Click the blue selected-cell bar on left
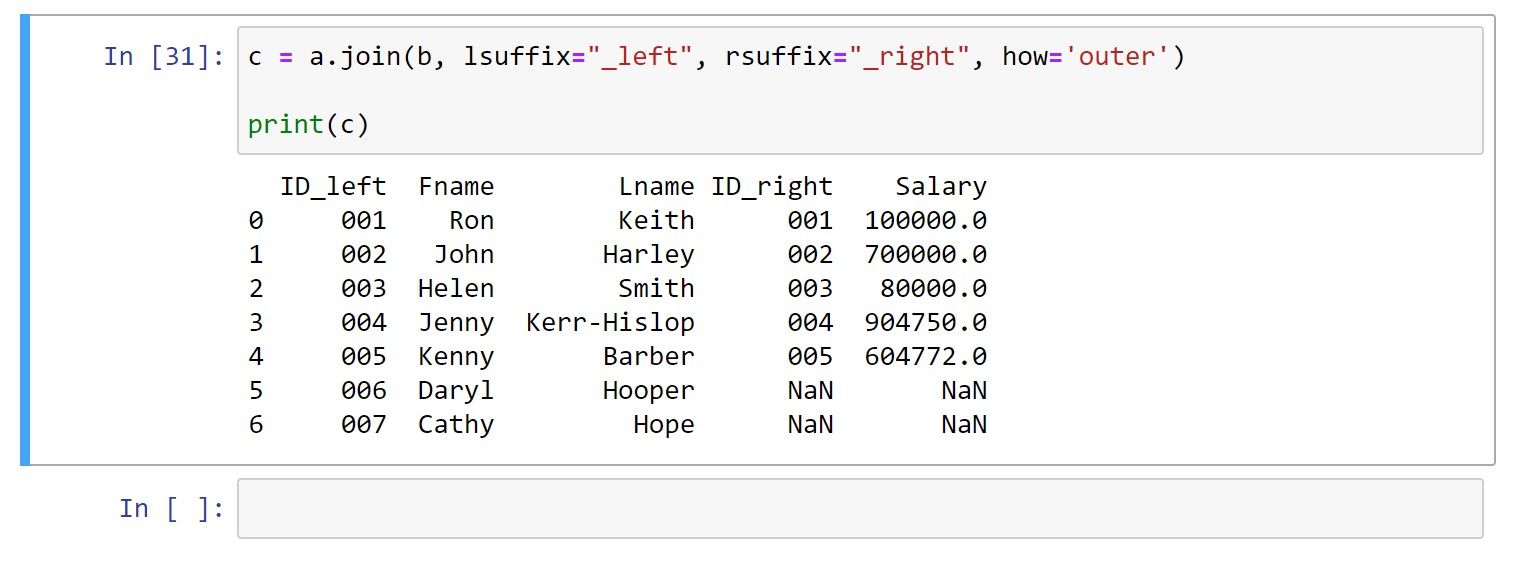The width and height of the screenshot is (1520, 575). point(25,240)
